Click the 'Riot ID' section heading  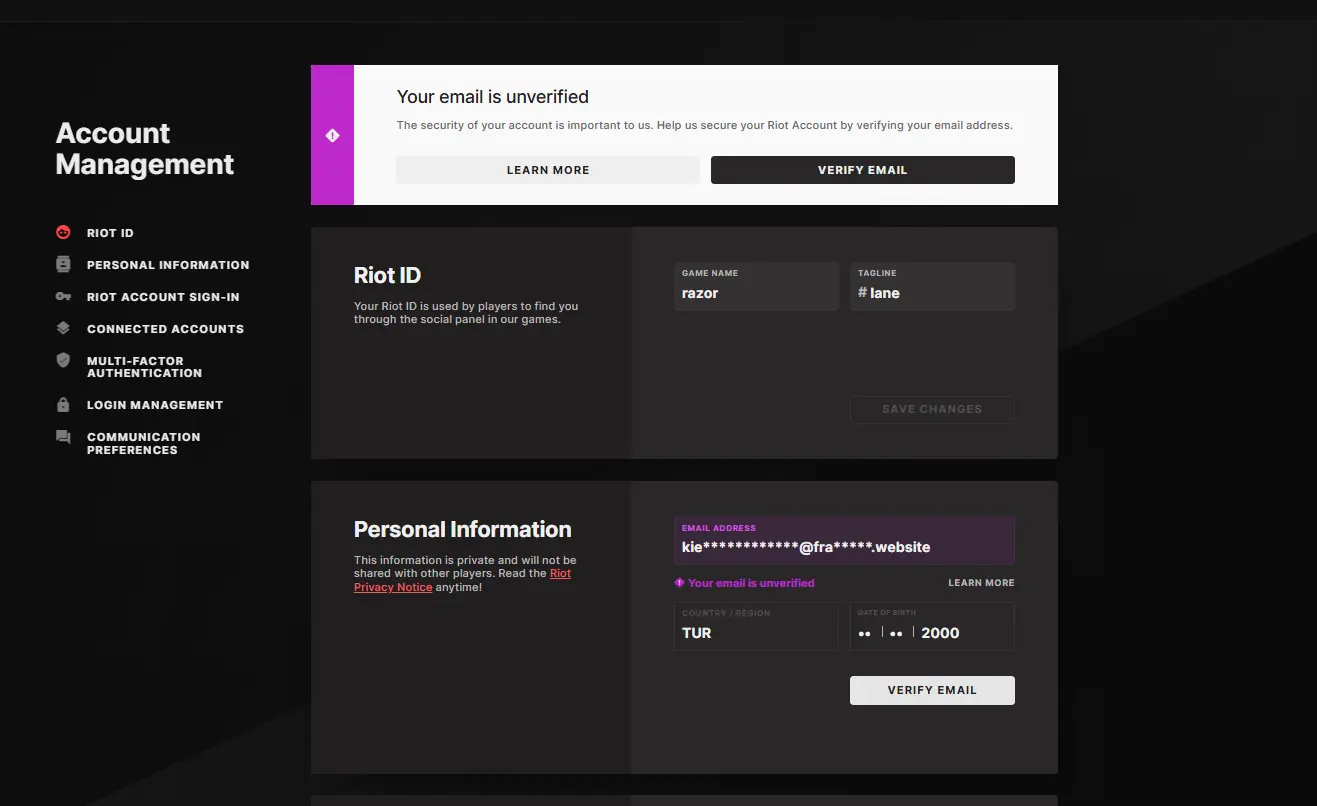387,276
